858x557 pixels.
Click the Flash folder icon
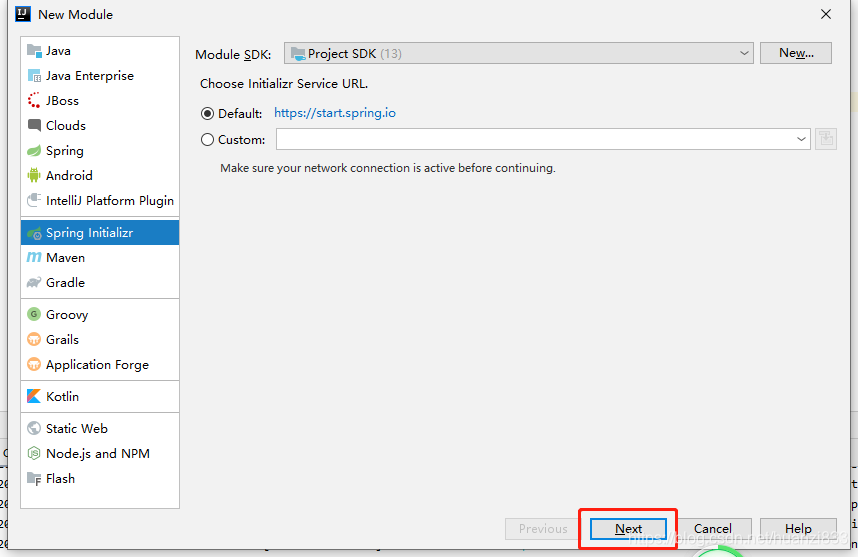[34, 479]
